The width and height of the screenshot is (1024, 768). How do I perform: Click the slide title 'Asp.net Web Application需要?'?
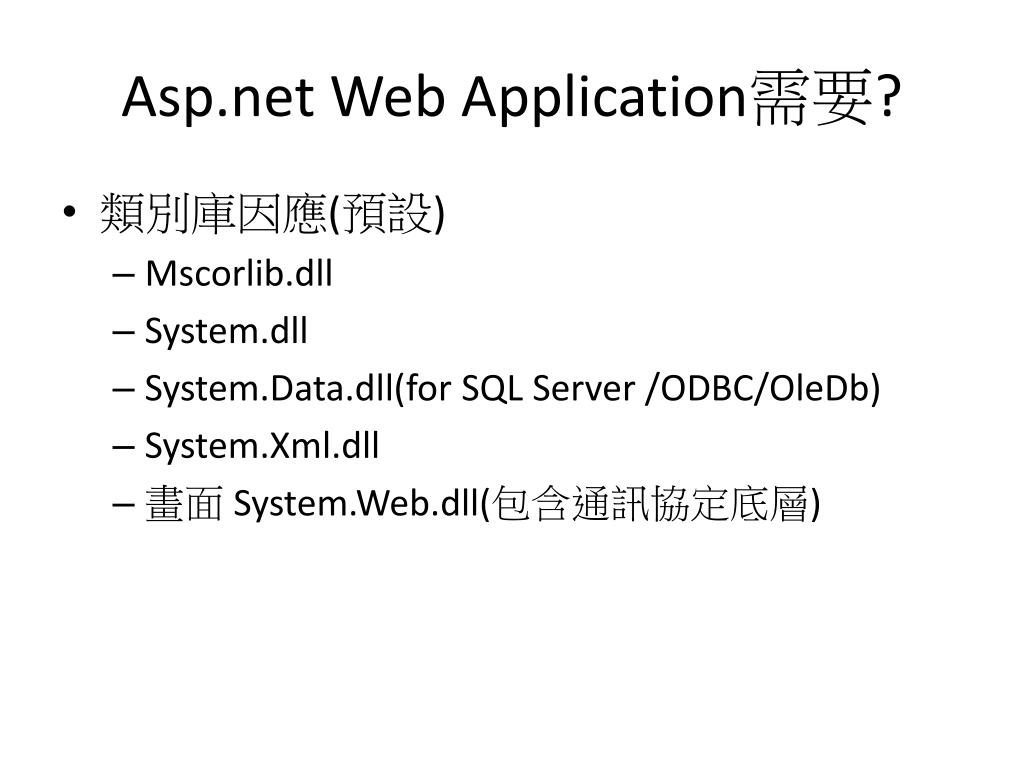pyautogui.click(x=511, y=97)
